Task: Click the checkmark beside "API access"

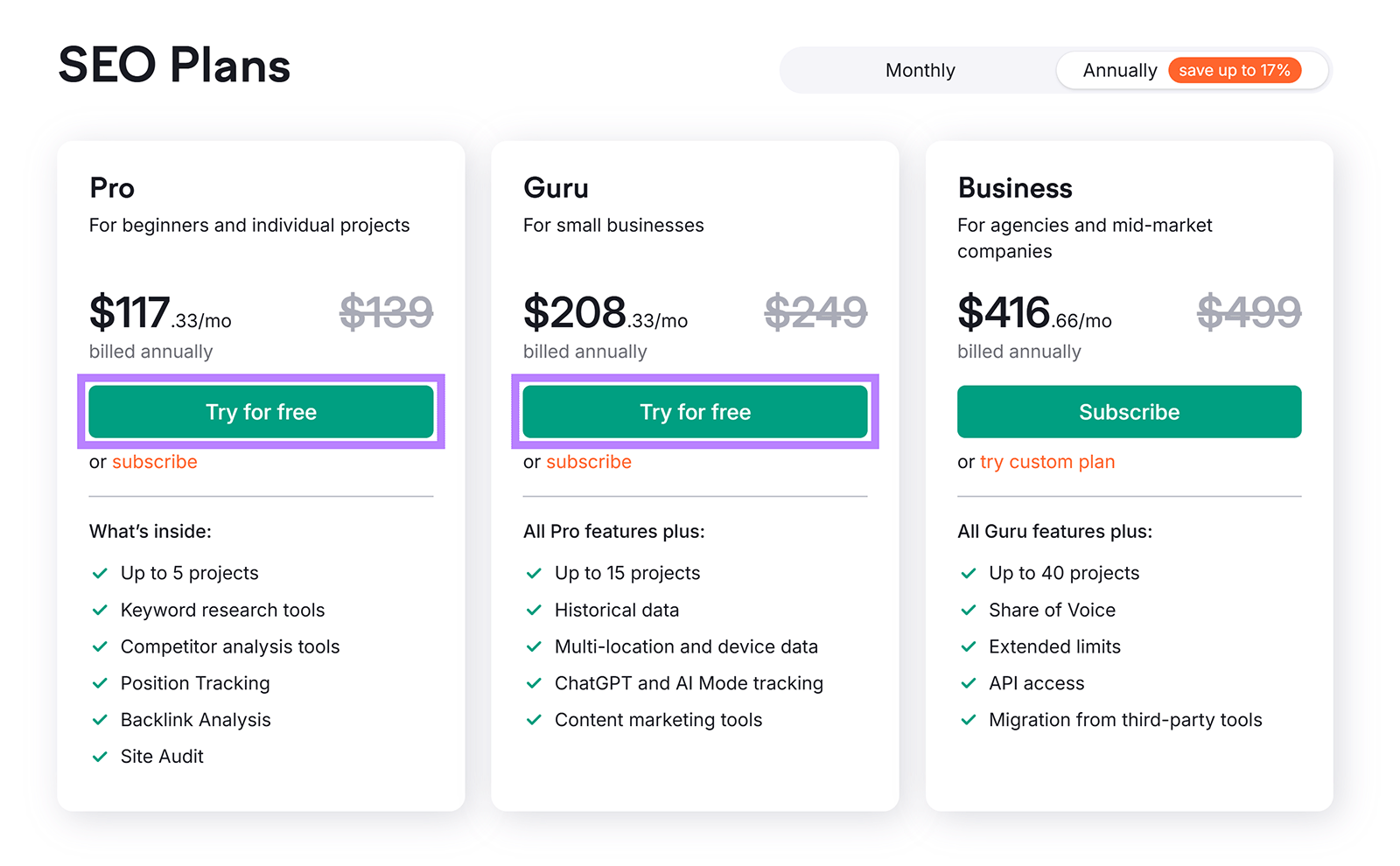Action: tap(968, 683)
